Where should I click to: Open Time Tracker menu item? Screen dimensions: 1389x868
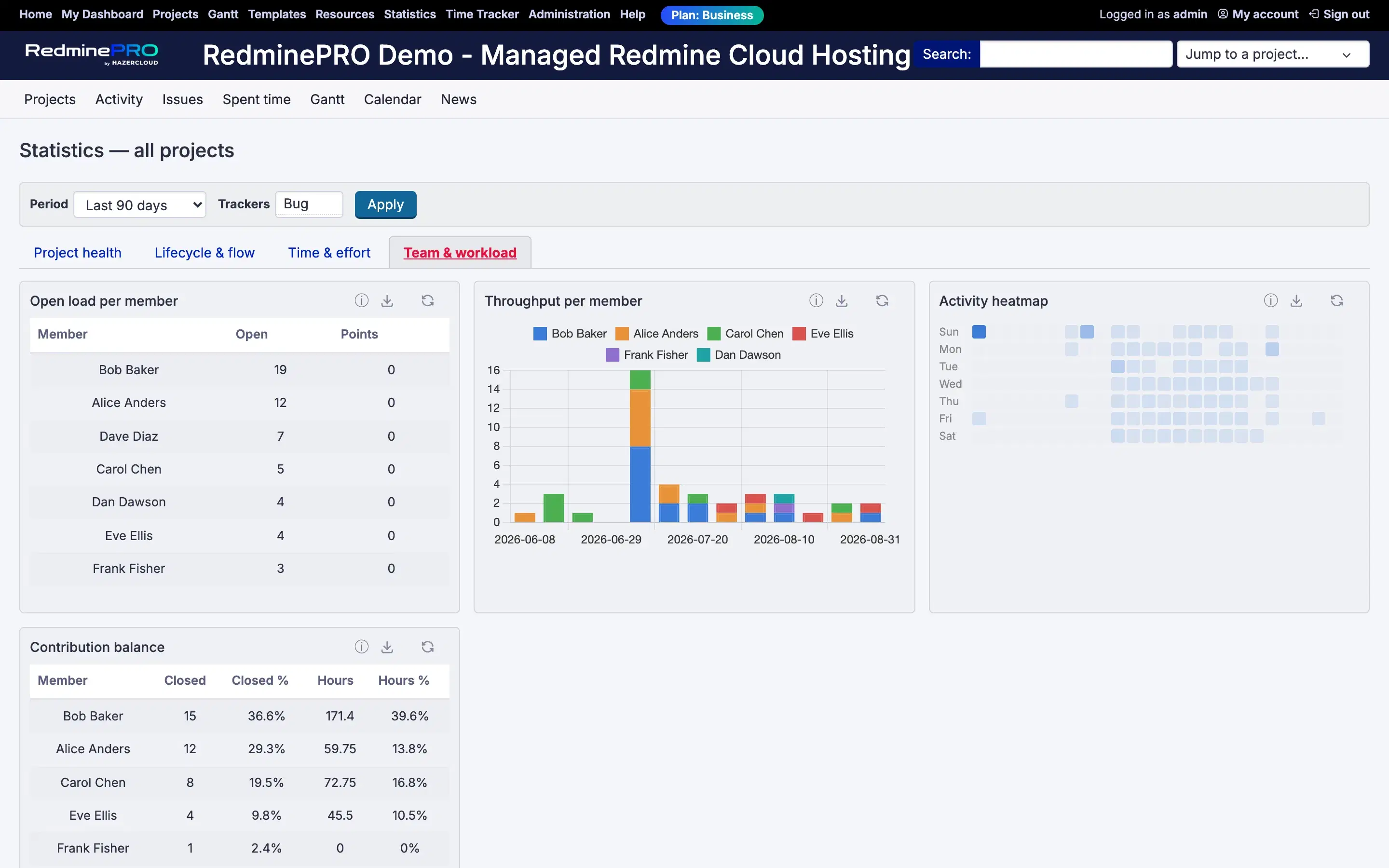(482, 14)
